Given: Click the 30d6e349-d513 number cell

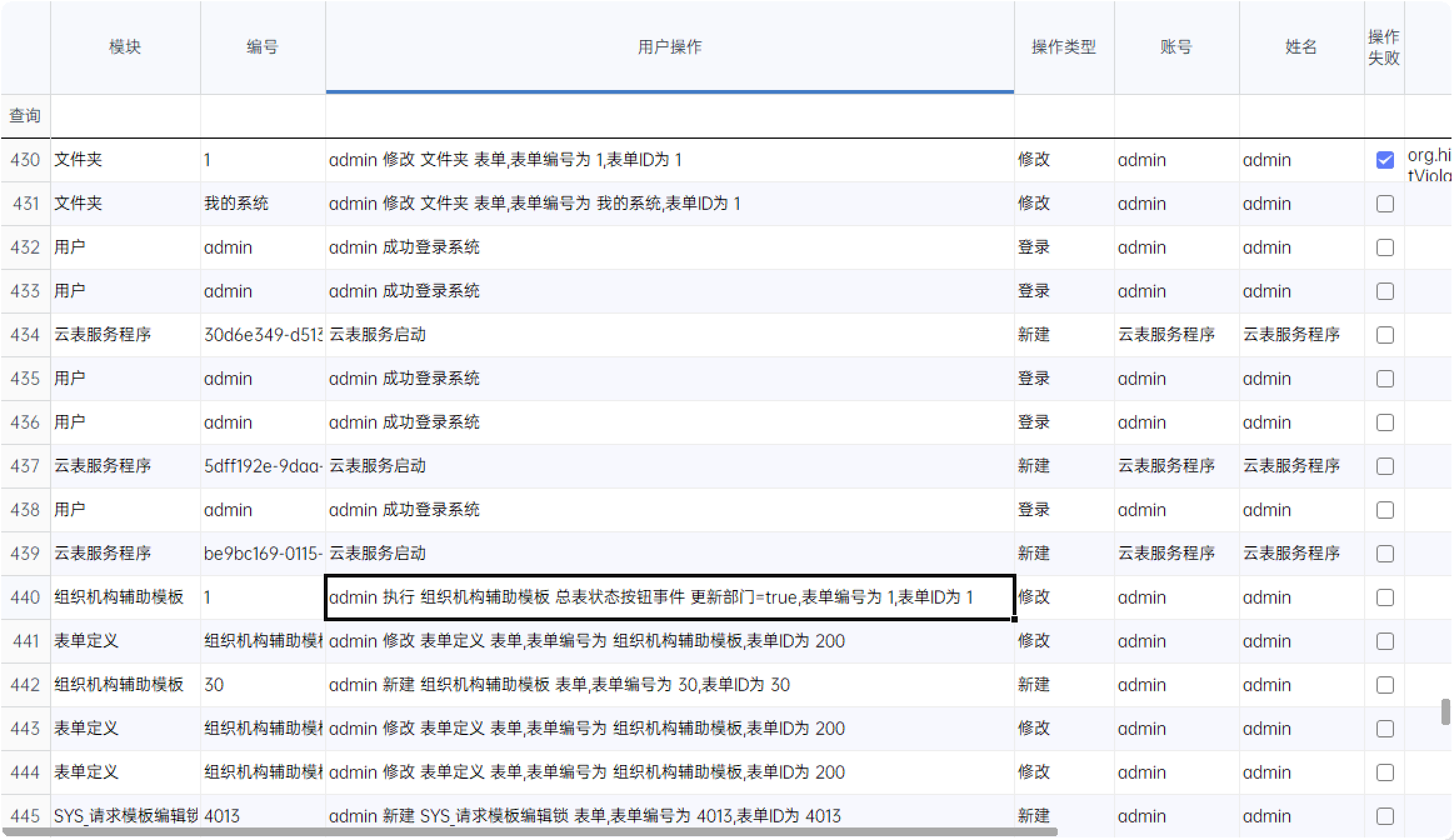Looking at the screenshot, I should pyautogui.click(x=263, y=335).
